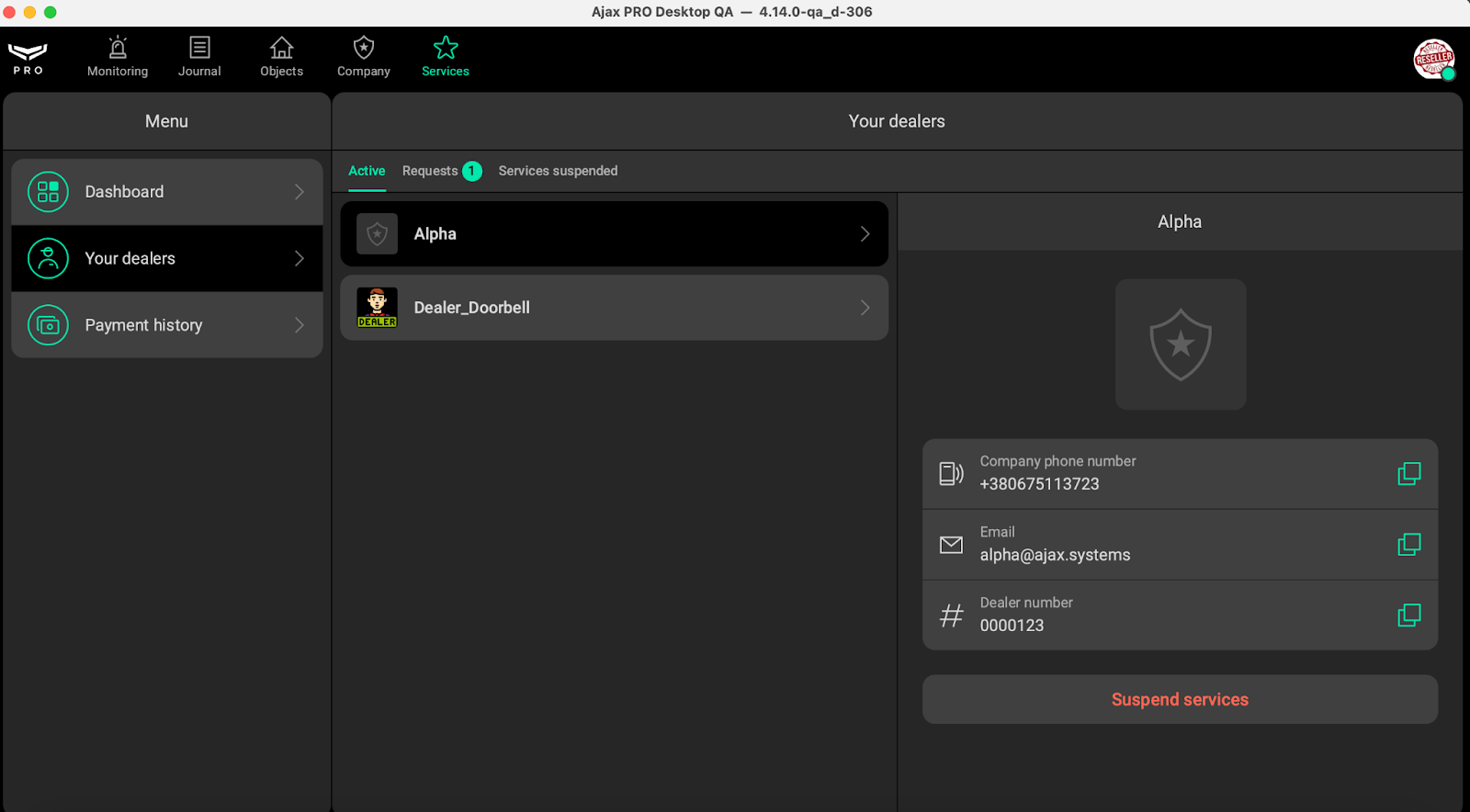Image resolution: width=1470 pixels, height=812 pixels.
Task: Open the Reseller profile avatar
Action: point(1433,59)
